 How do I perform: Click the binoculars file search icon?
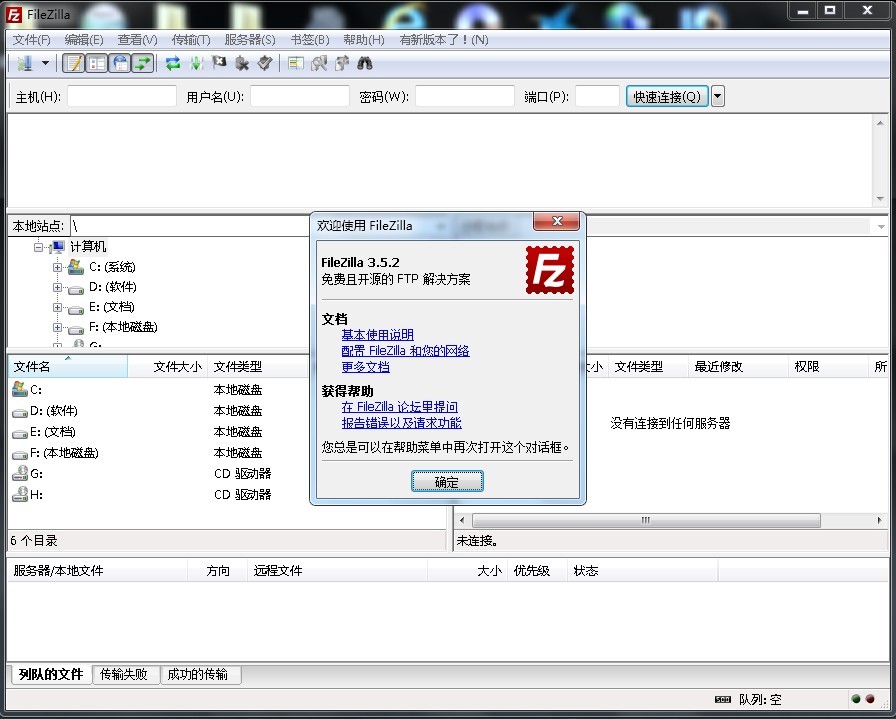coord(365,64)
